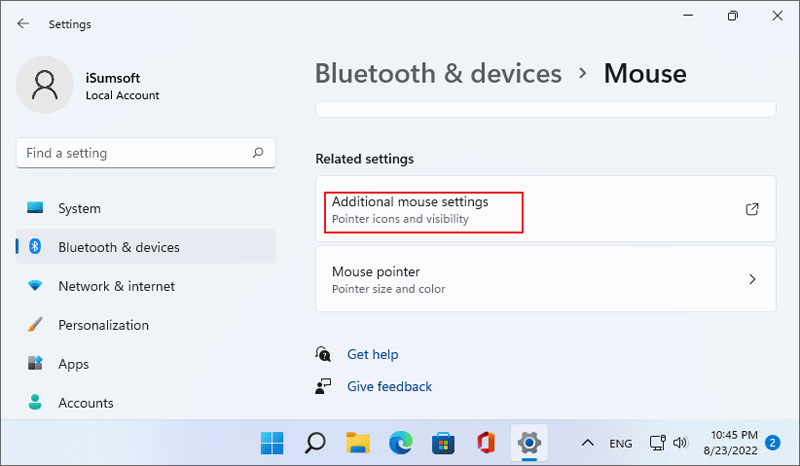Viewport: 800px width, 466px height.
Task: Restore down the Settings window
Action: pos(733,16)
